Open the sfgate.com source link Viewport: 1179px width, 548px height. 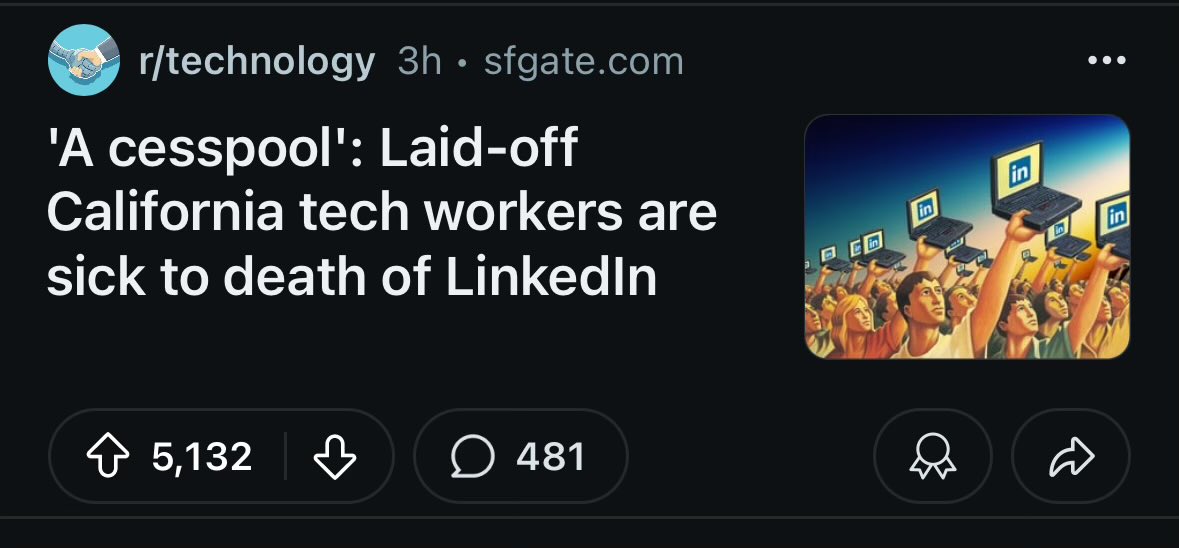583,62
